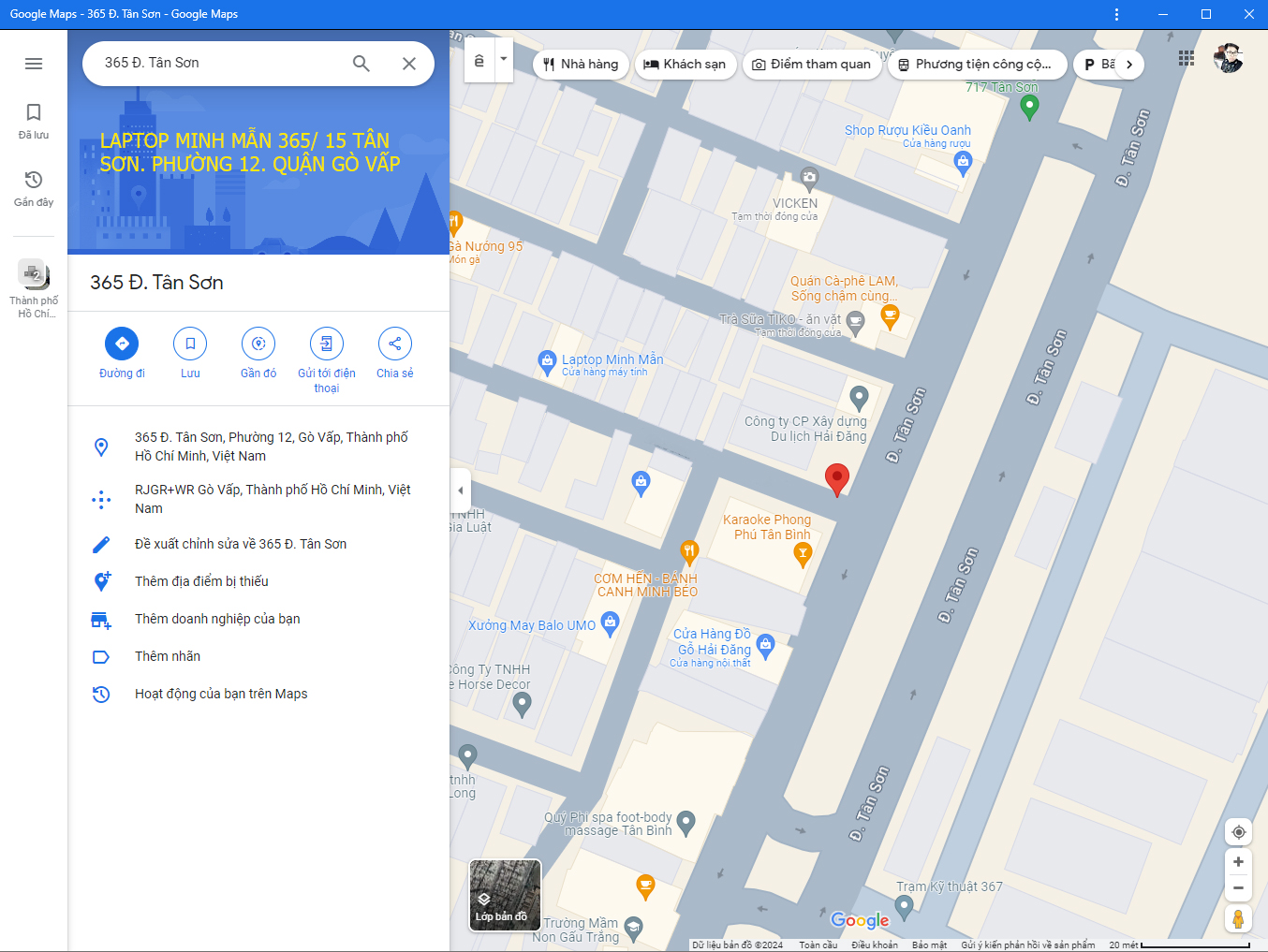Select Công ty CP Xây dựng Du lịch Hải Đăng pin

[859, 398]
